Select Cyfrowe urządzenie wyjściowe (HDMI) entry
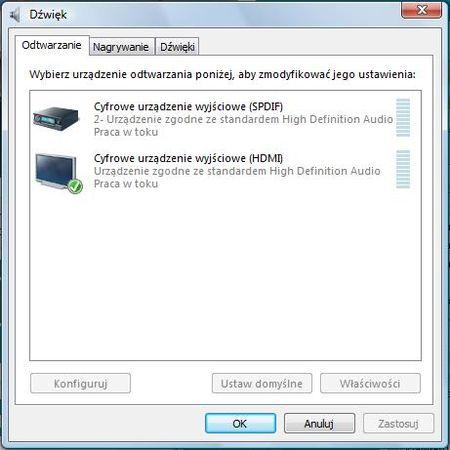This screenshot has height=450, width=450. (x=221, y=171)
